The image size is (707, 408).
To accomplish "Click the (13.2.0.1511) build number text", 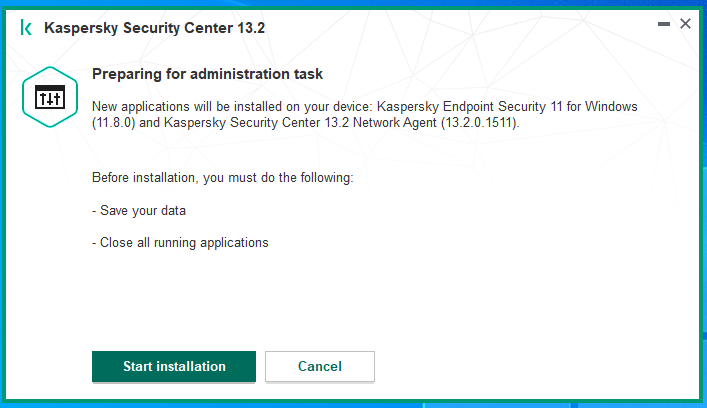I will click(480, 123).
